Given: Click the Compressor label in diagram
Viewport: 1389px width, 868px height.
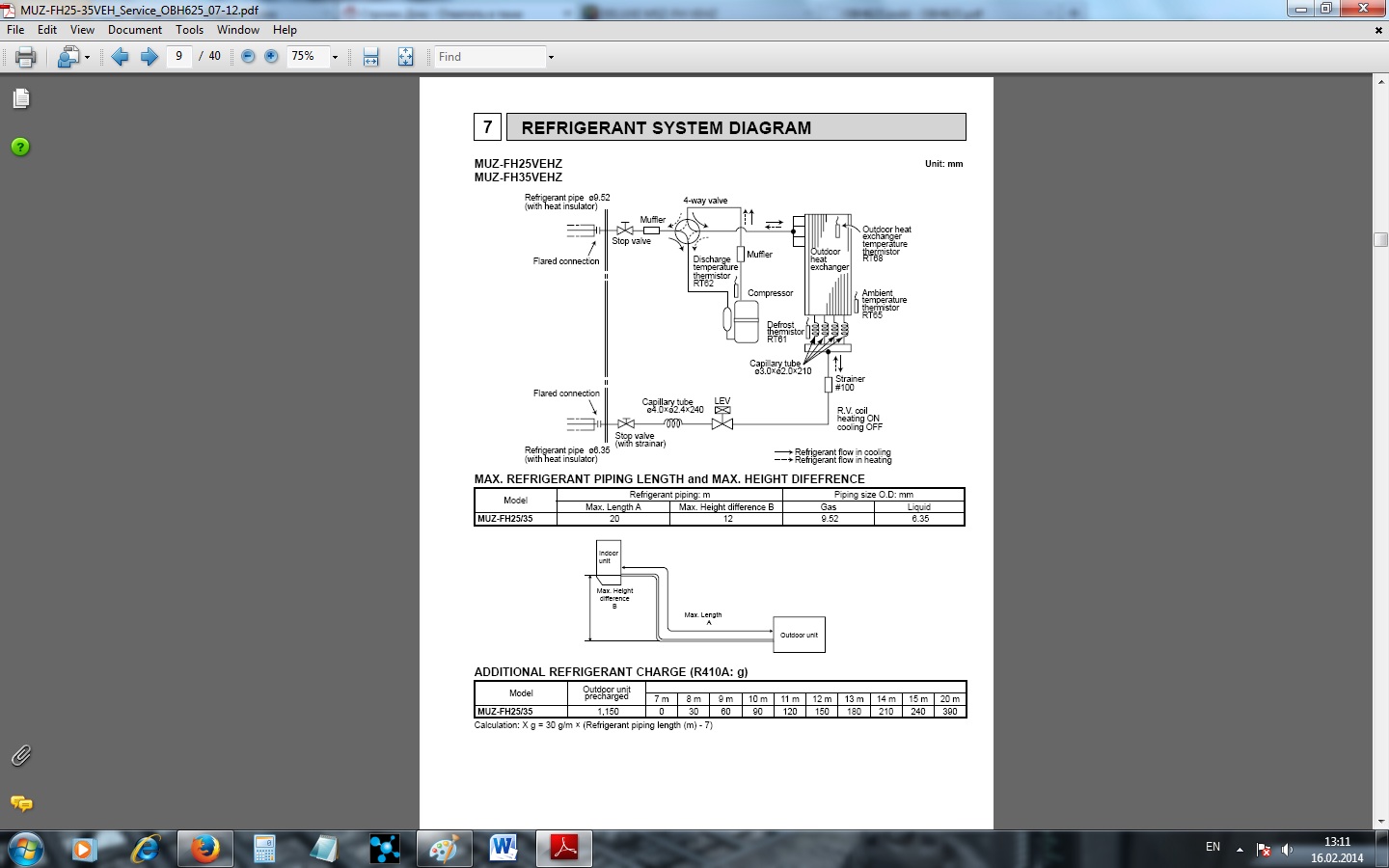Looking at the screenshot, I should 771,293.
